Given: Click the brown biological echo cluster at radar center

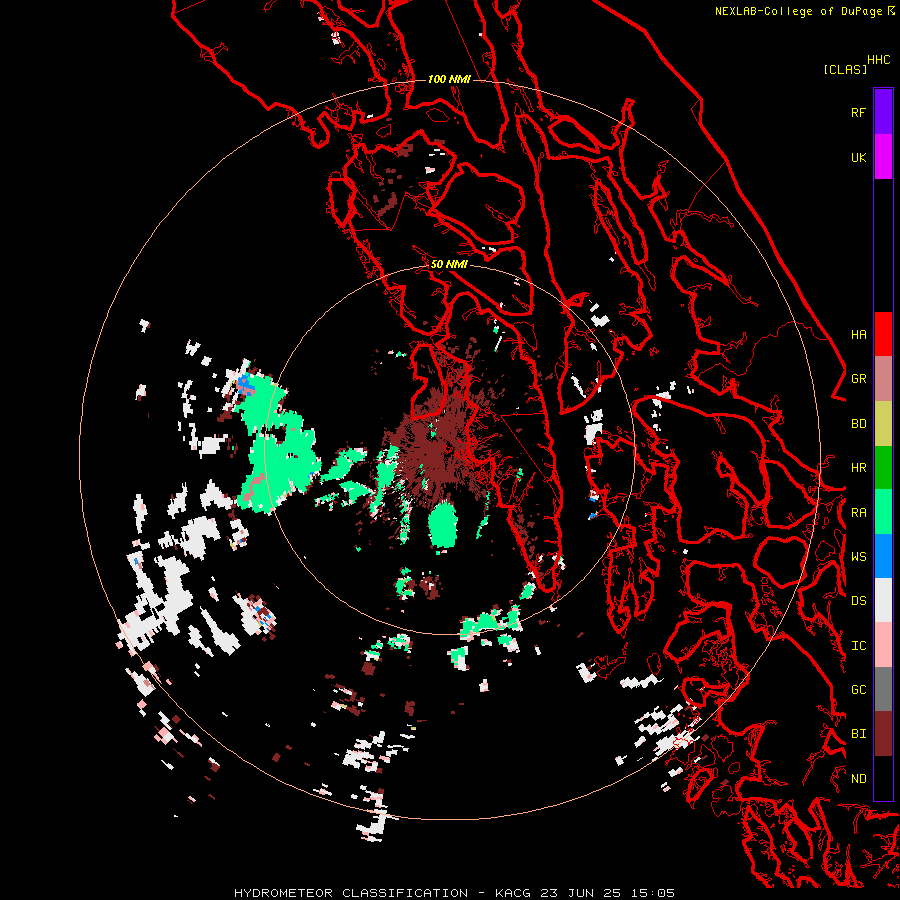Looking at the screenshot, I should 440,448.
